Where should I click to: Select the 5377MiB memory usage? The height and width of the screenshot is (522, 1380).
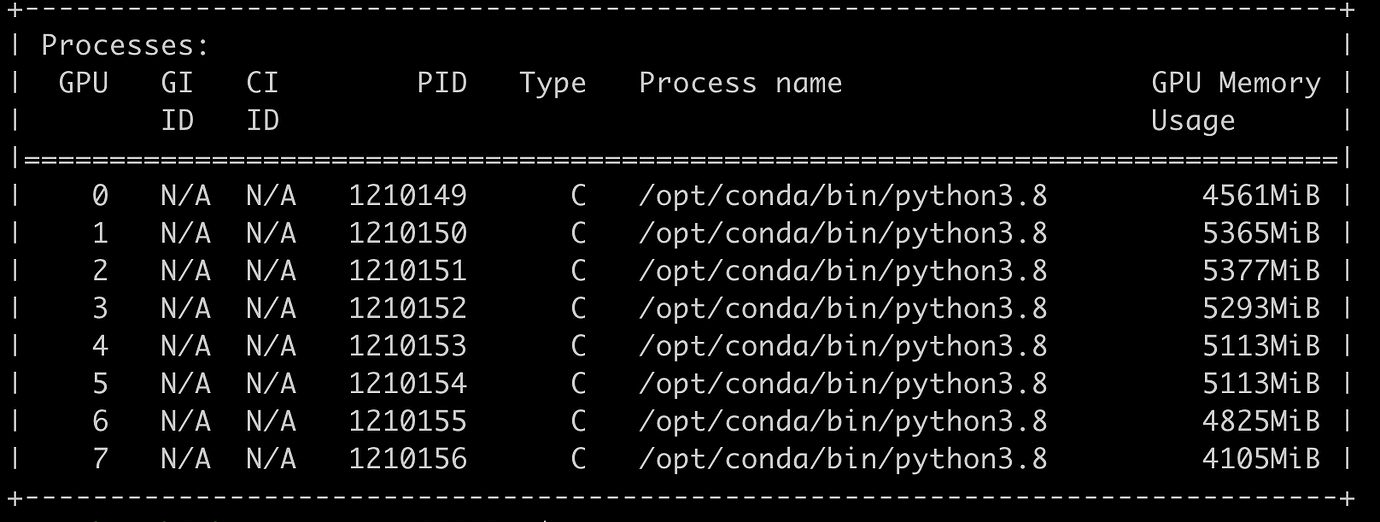pos(1260,271)
